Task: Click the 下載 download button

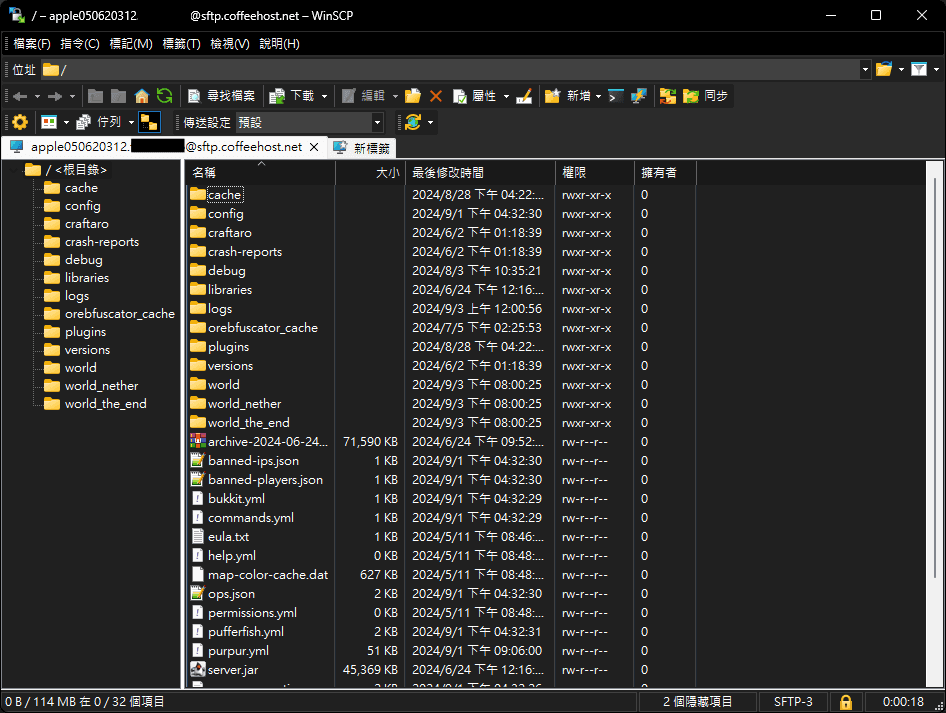Action: point(293,96)
